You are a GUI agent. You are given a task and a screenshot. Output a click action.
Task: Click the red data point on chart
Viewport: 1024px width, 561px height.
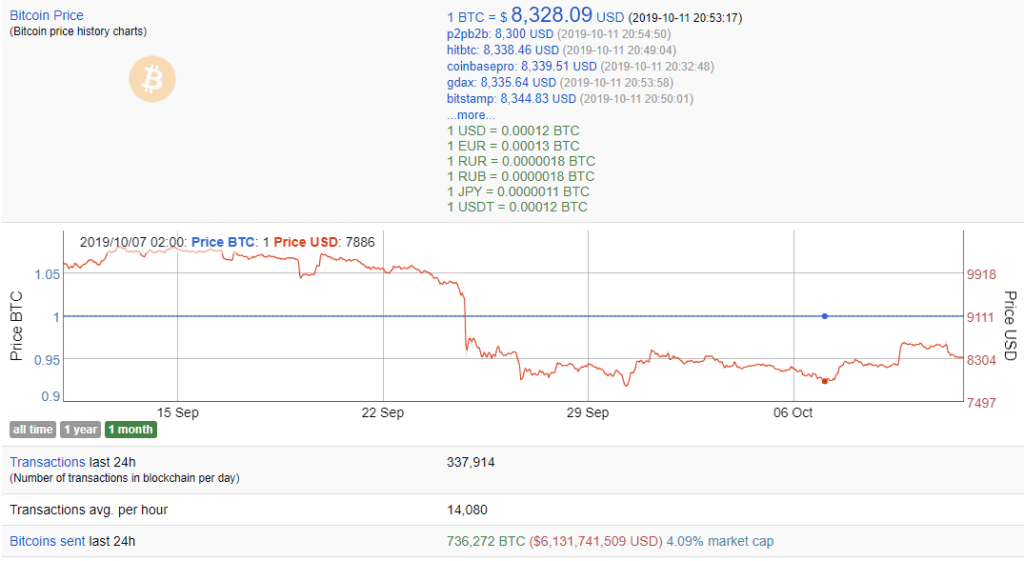pos(824,381)
